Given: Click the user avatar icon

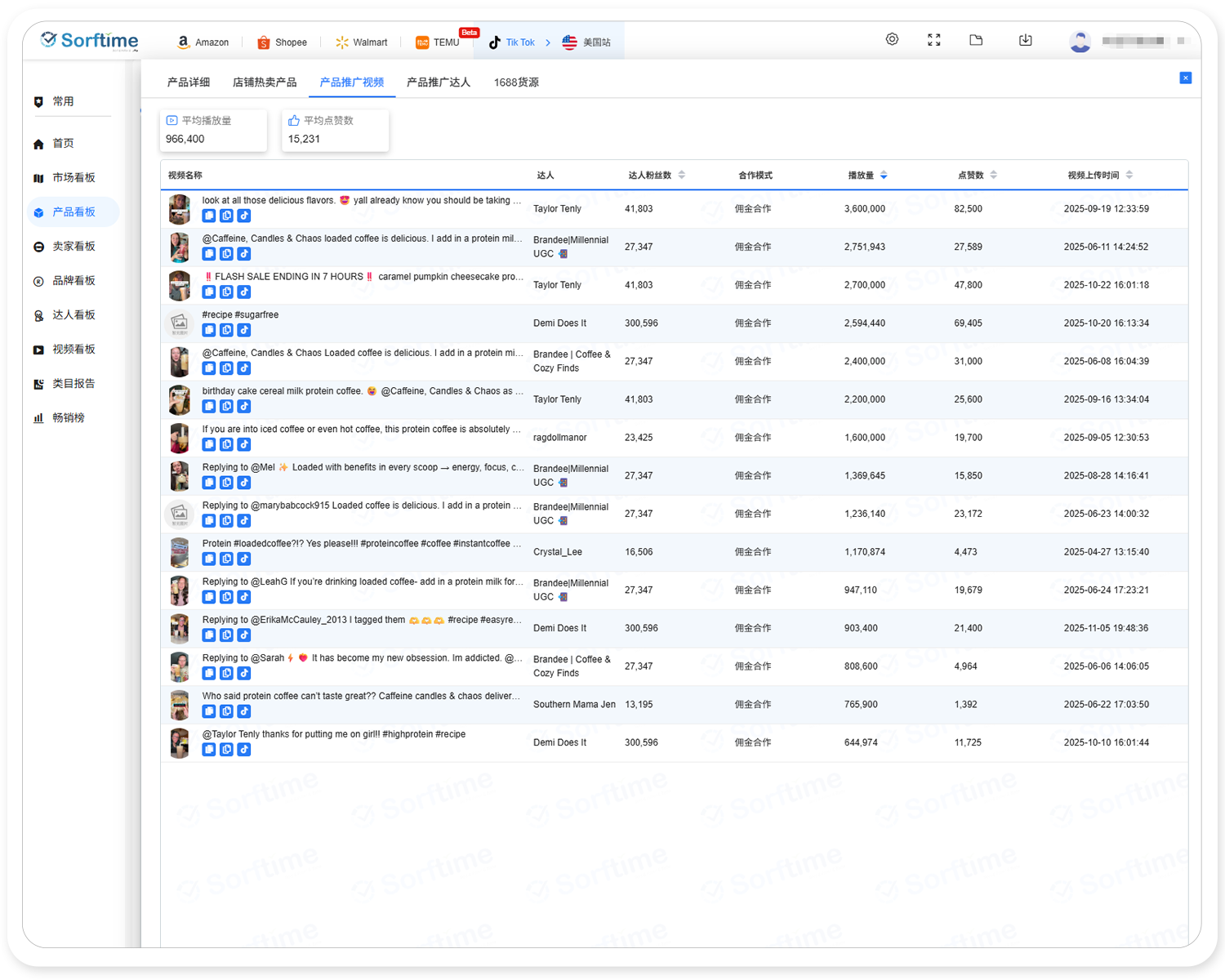Looking at the screenshot, I should click(1080, 41).
